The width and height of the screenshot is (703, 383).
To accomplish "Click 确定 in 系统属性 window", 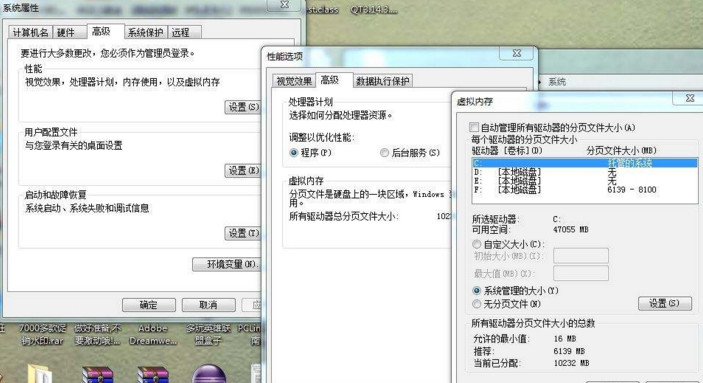I will coord(149,305).
